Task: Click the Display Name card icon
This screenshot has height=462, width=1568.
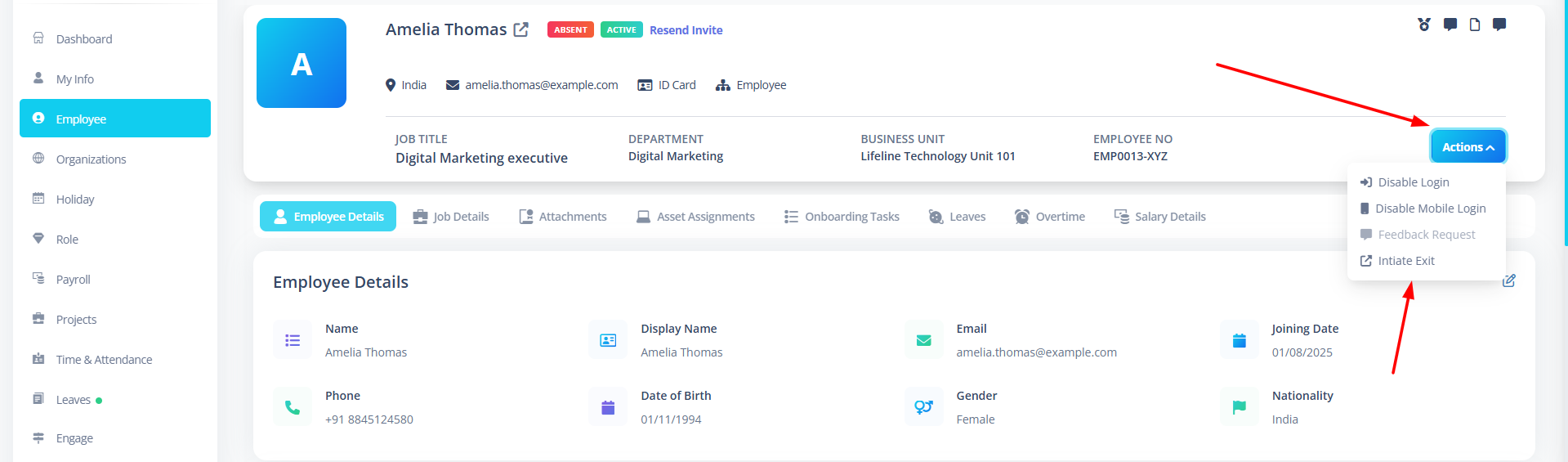Action: [608, 340]
